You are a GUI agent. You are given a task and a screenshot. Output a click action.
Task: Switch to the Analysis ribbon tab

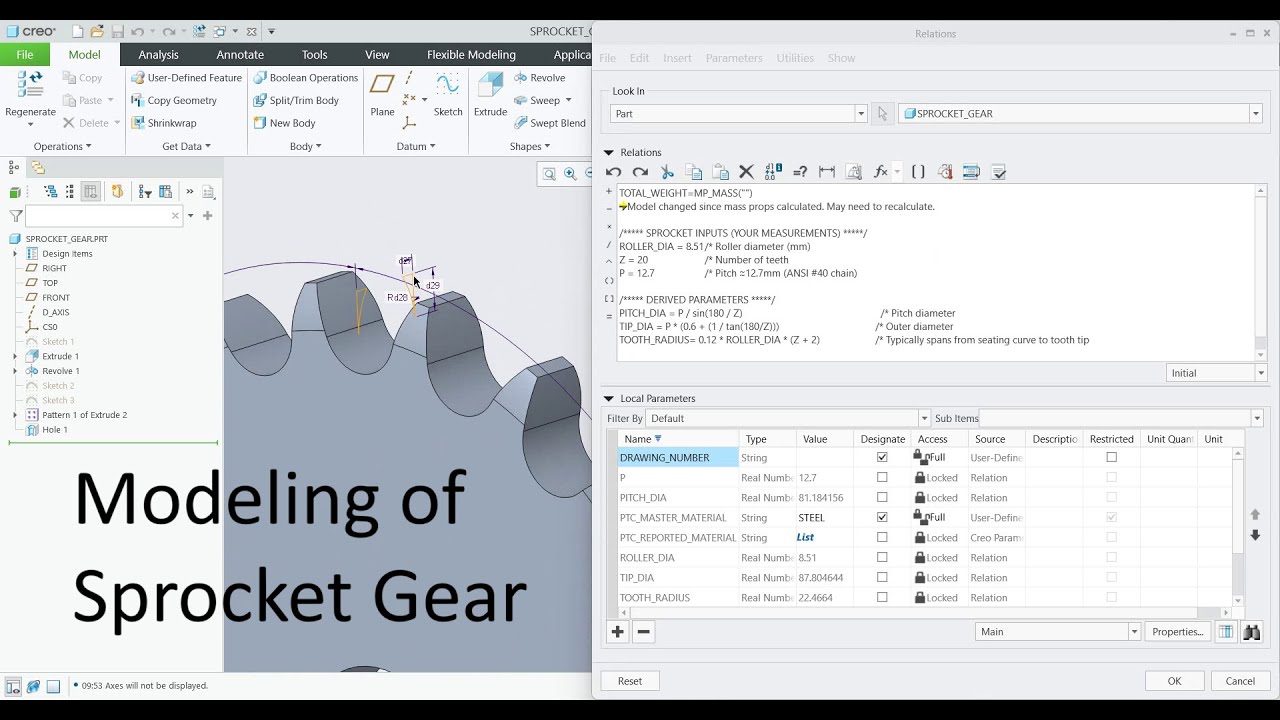(x=158, y=55)
